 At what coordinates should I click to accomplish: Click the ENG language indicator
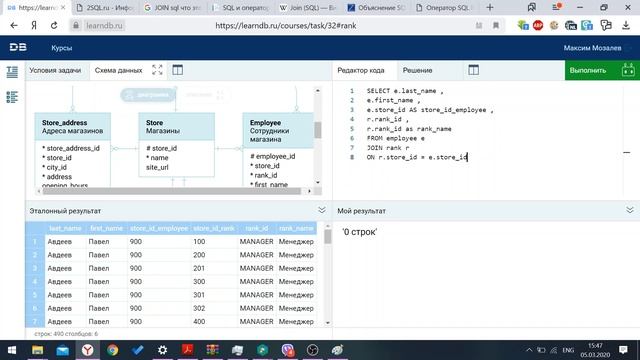coord(568,350)
